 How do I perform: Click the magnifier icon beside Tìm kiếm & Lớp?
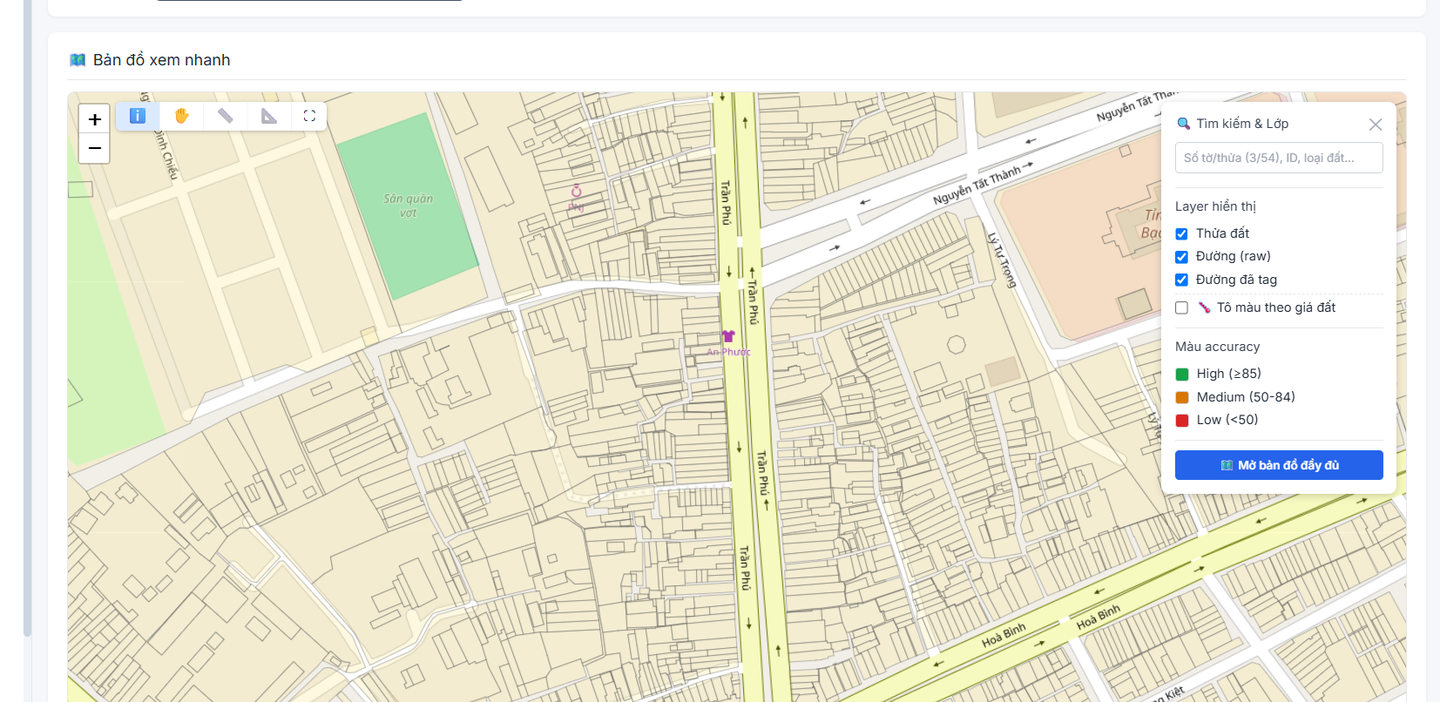point(1183,124)
